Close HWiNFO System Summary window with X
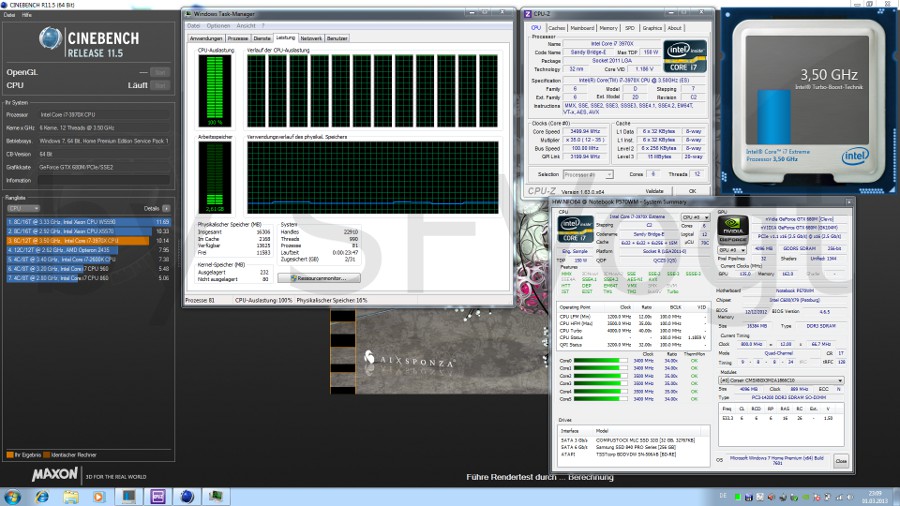This screenshot has height=506, width=900. click(x=848, y=202)
